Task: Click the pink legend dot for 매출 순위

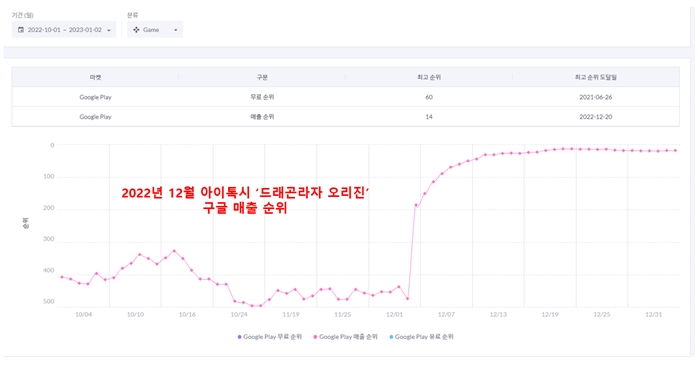Action: point(315,337)
